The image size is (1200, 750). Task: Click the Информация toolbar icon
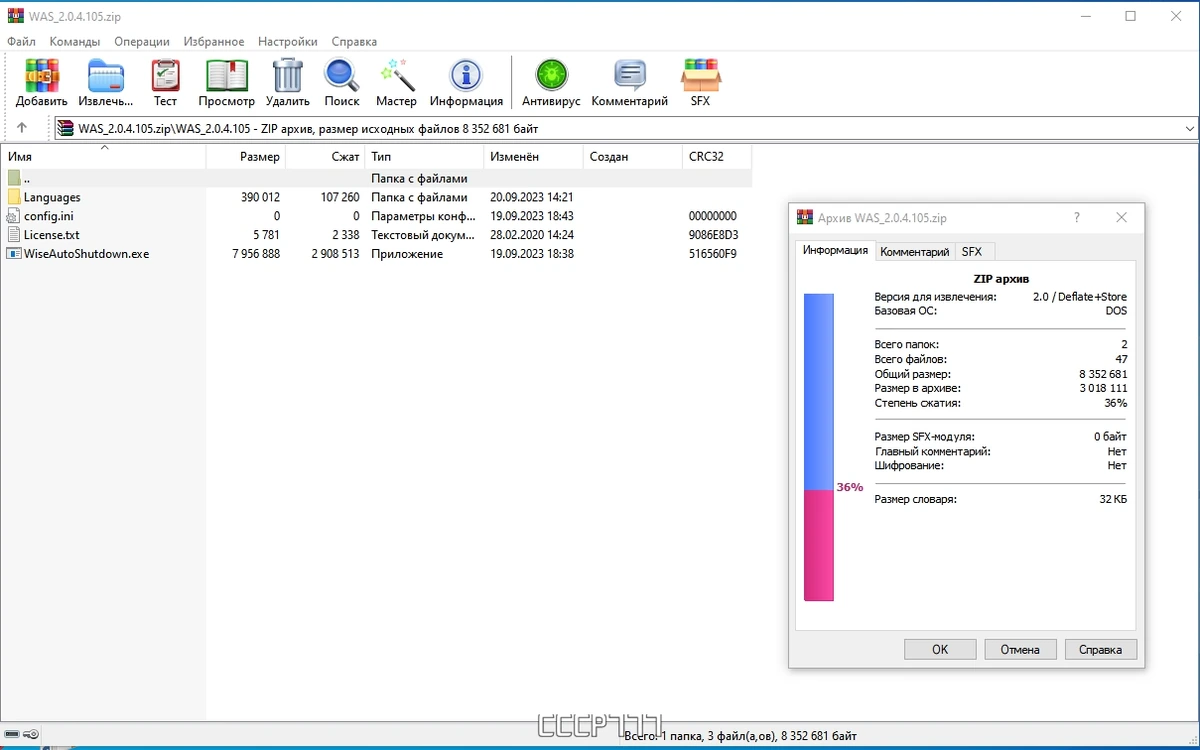coord(466,75)
